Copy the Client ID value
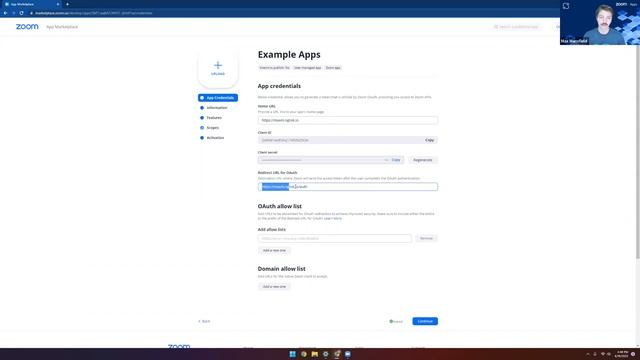Viewport: 640px width, 360px height. pos(429,140)
